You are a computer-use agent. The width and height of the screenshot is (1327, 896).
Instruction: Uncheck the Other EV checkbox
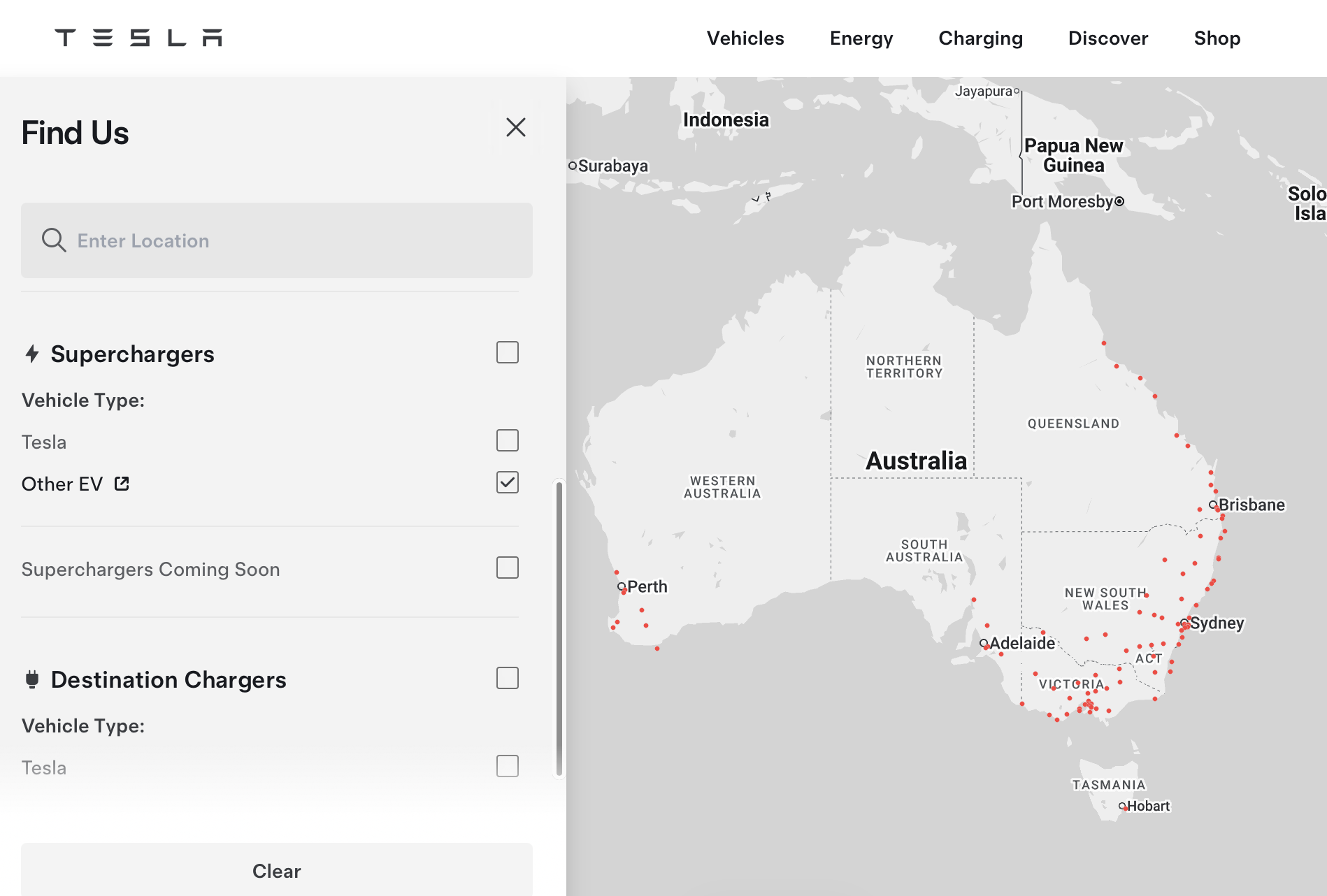click(x=507, y=483)
